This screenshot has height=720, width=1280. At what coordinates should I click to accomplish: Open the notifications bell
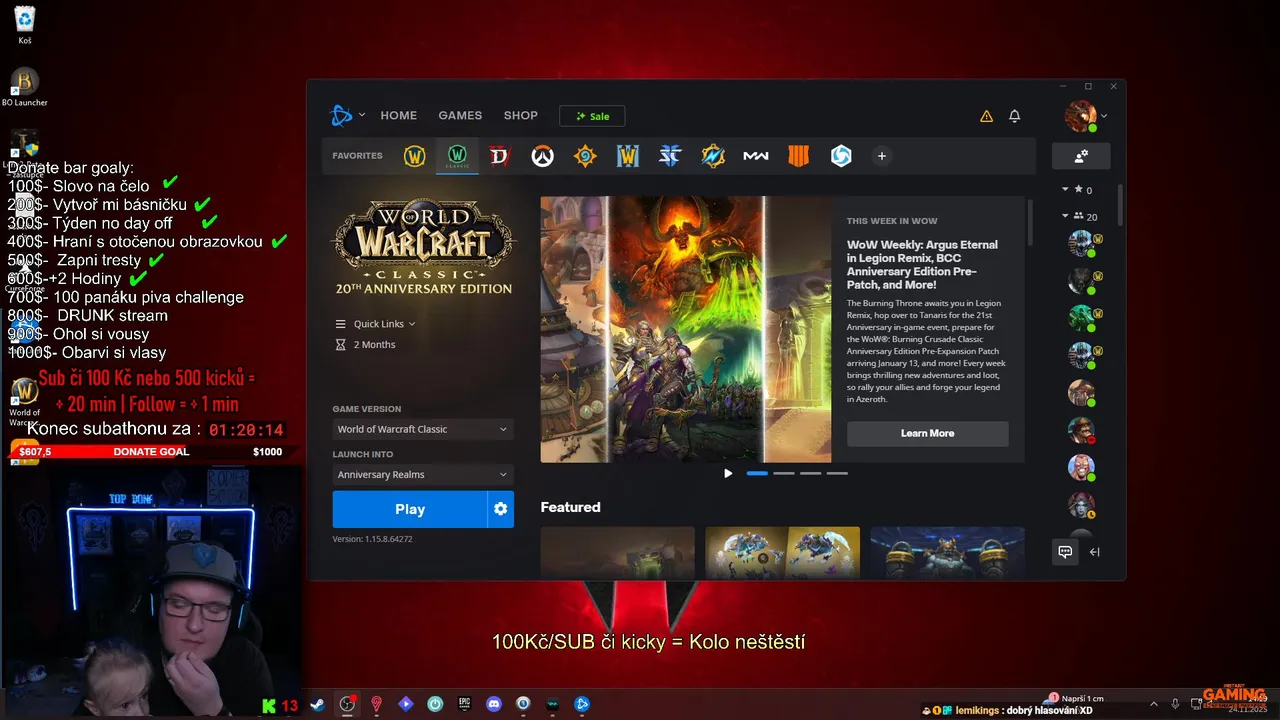tap(1014, 116)
